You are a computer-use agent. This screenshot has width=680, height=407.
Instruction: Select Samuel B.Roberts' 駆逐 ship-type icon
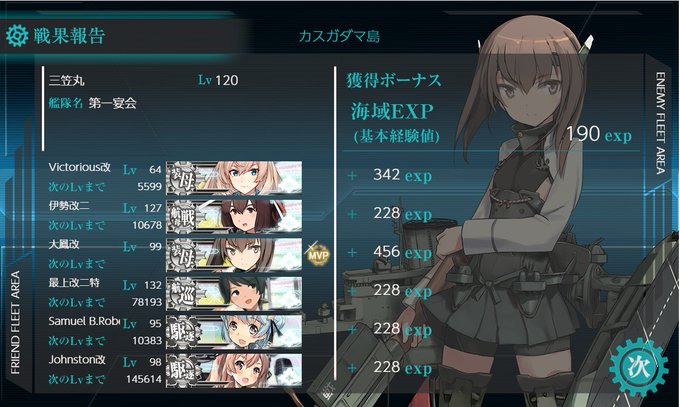click(x=182, y=332)
